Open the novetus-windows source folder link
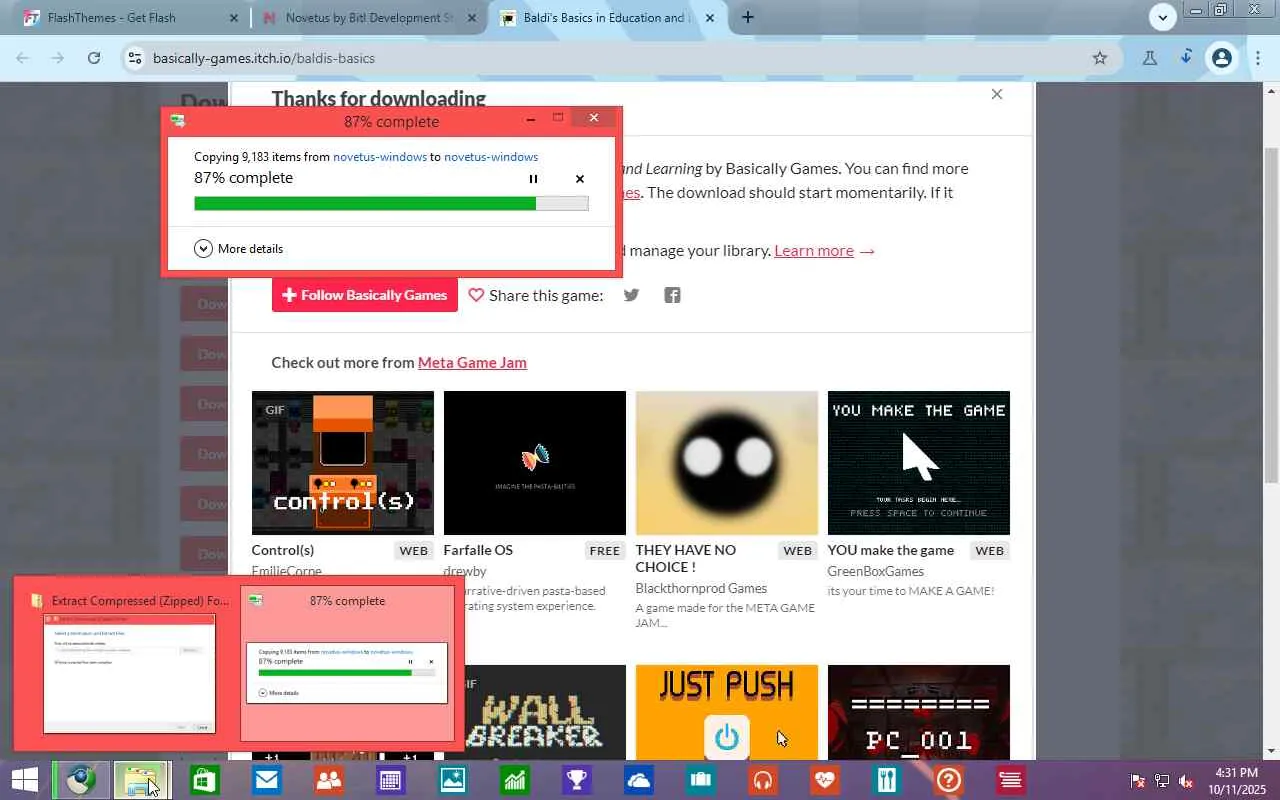 pyautogui.click(x=380, y=157)
